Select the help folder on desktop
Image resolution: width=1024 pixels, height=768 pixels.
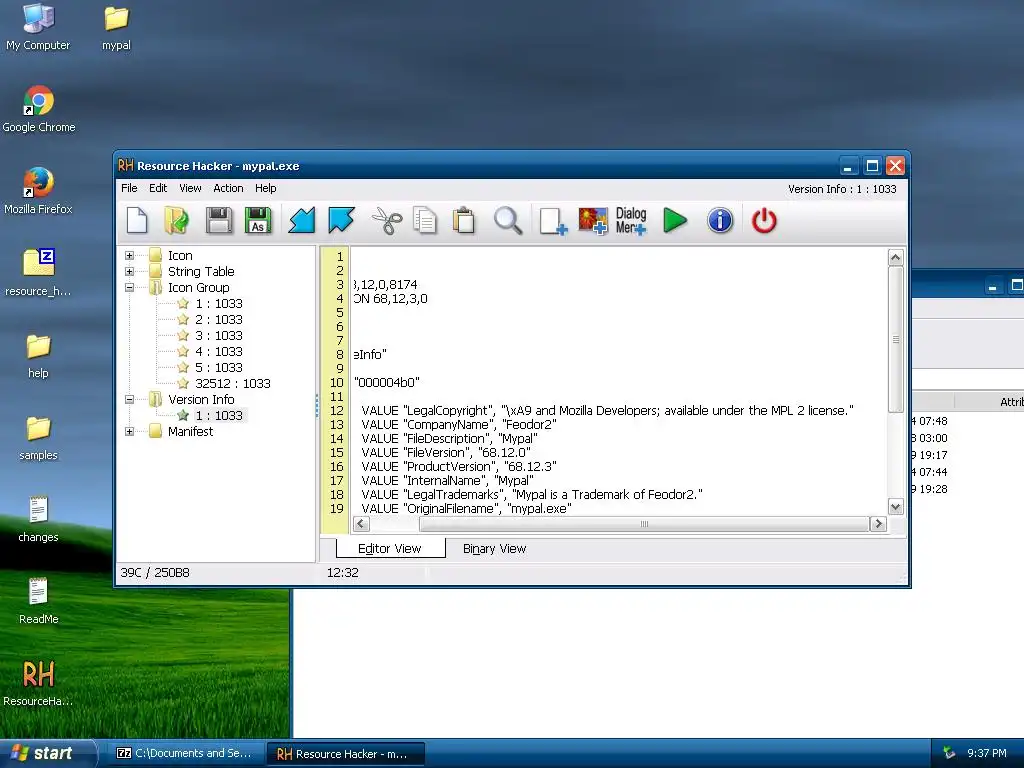[x=39, y=356]
